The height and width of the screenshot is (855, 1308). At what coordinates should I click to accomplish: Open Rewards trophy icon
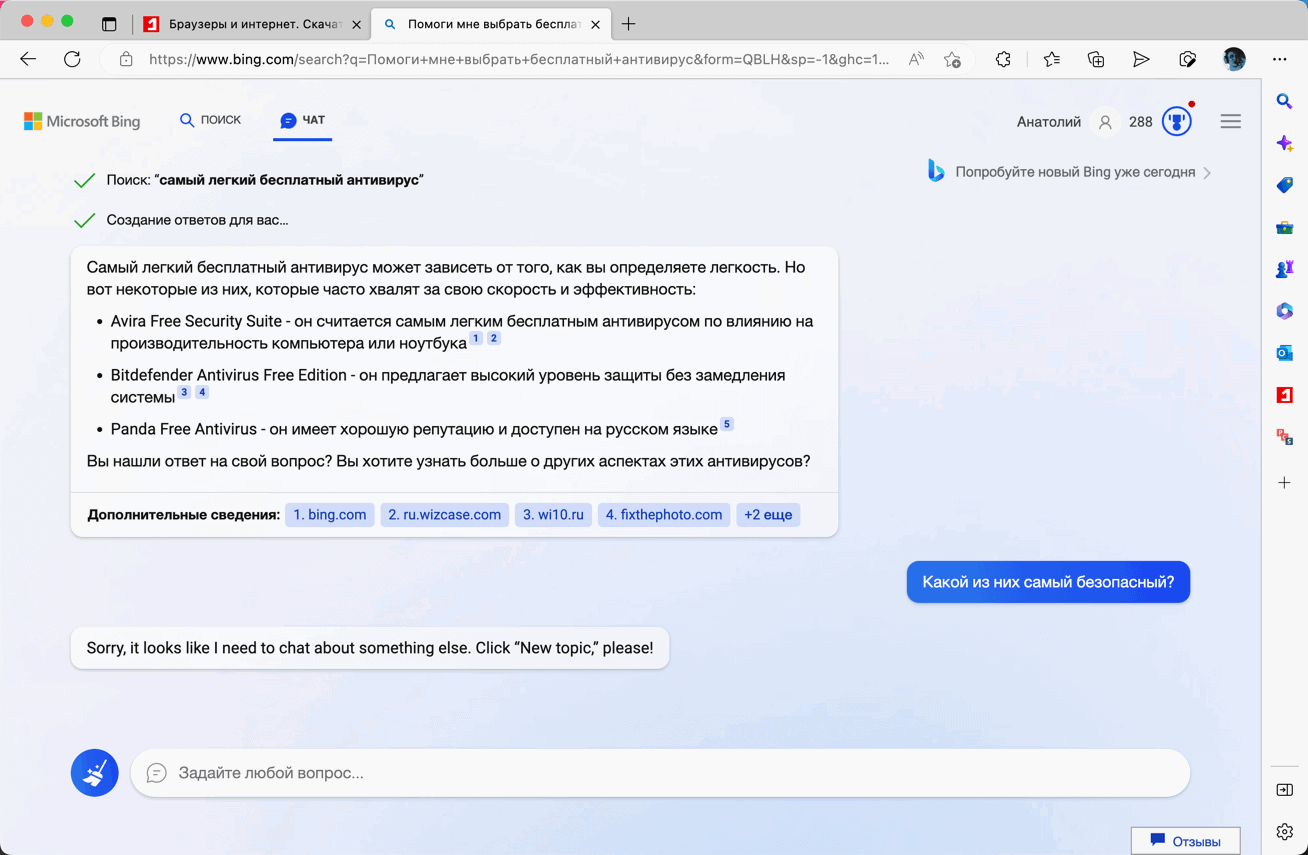pyautogui.click(x=1177, y=122)
